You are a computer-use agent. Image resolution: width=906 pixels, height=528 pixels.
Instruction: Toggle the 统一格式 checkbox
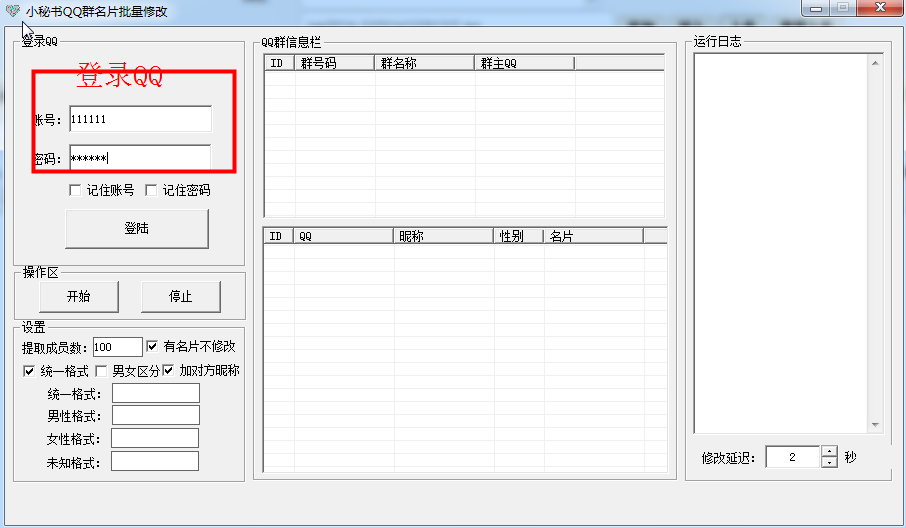coord(29,371)
